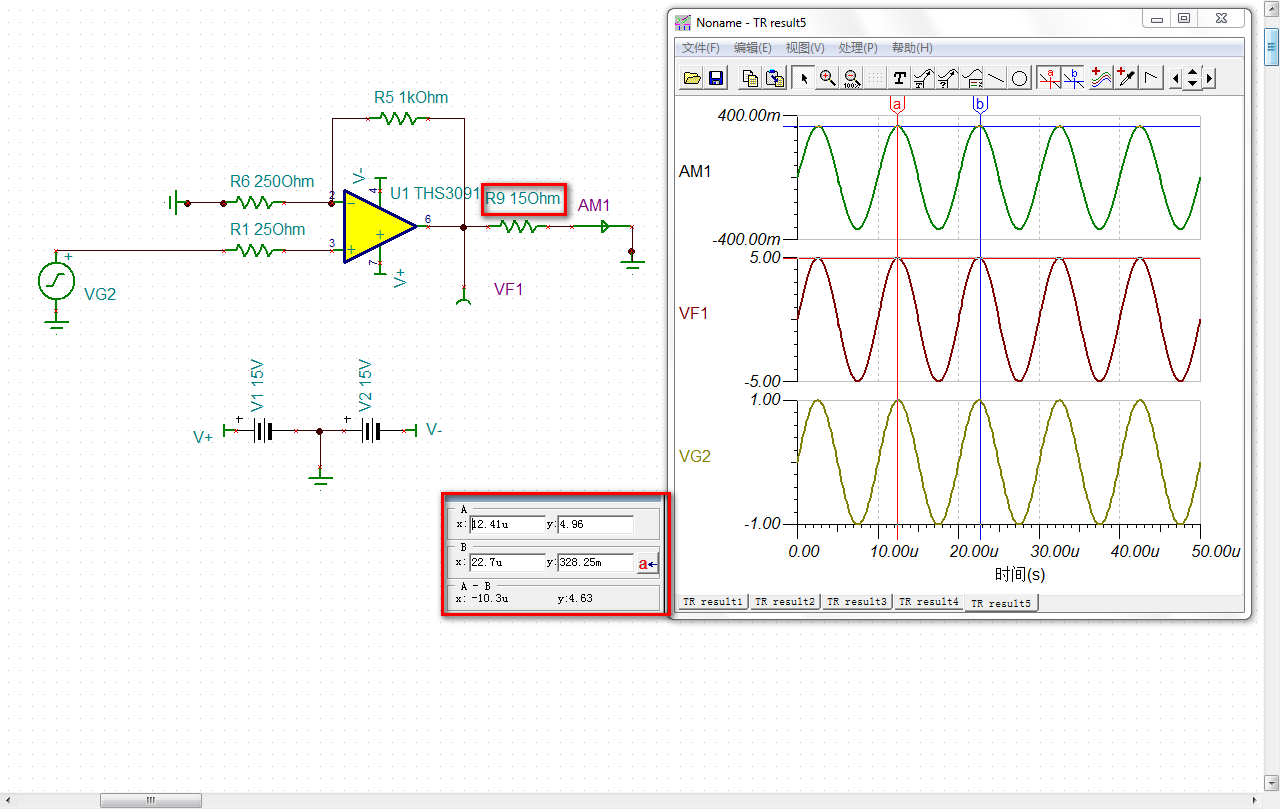
Task: Click the 时间(s) axis title
Action: coord(1020,574)
